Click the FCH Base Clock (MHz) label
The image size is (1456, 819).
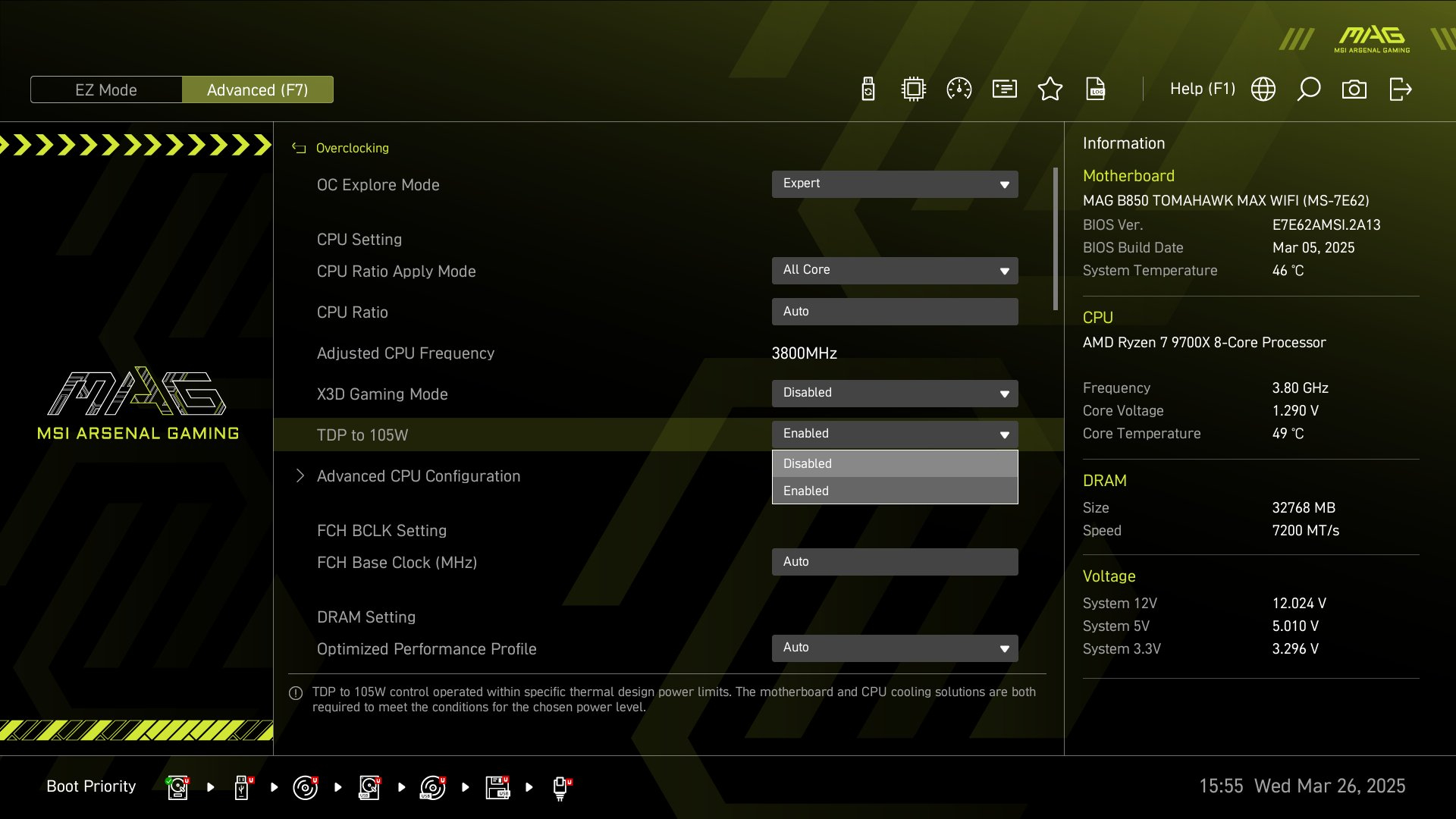[x=397, y=563]
